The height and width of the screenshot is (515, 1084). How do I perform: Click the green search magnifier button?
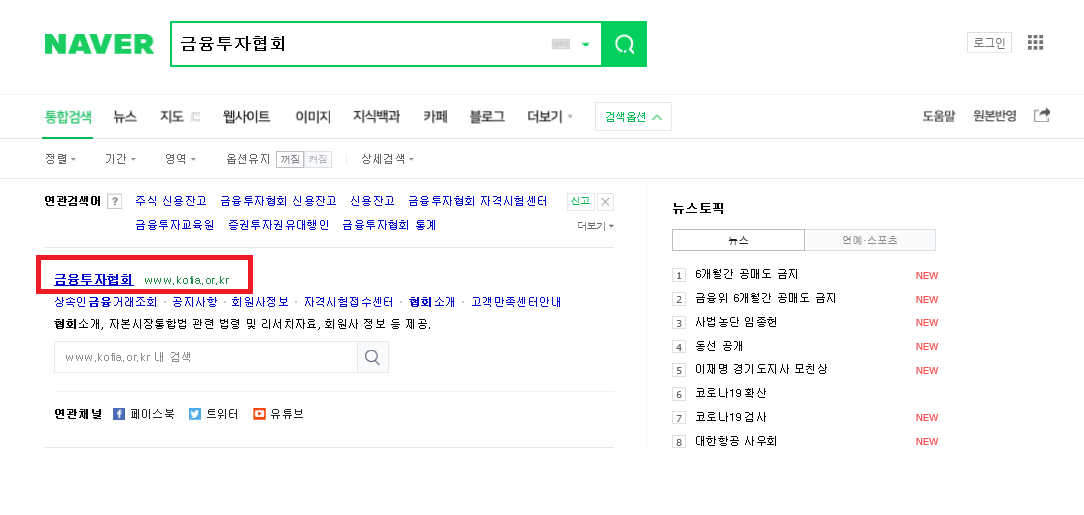click(x=624, y=44)
